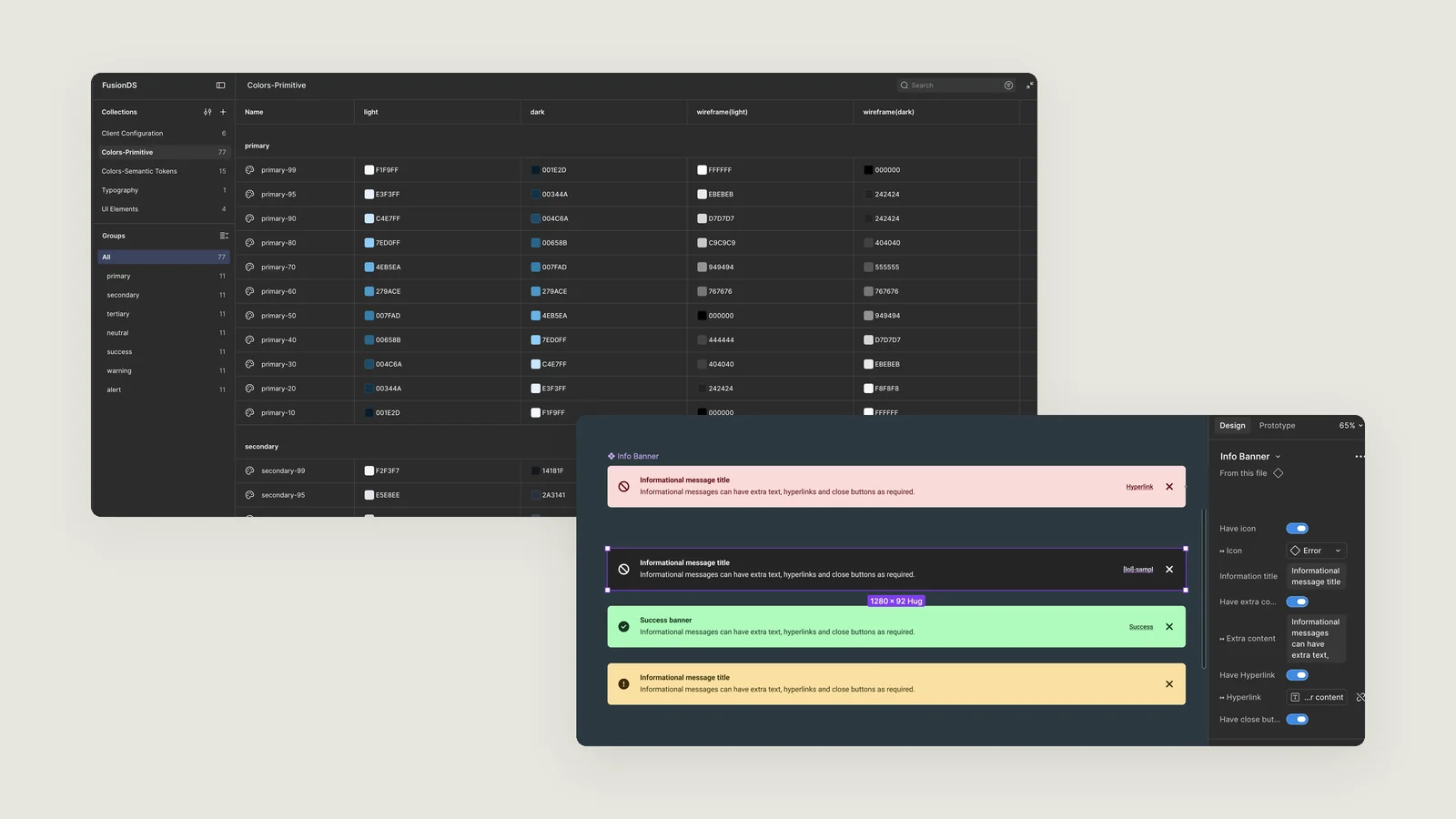Select the secondary group in sidebar
1456x819 pixels.
click(164, 295)
